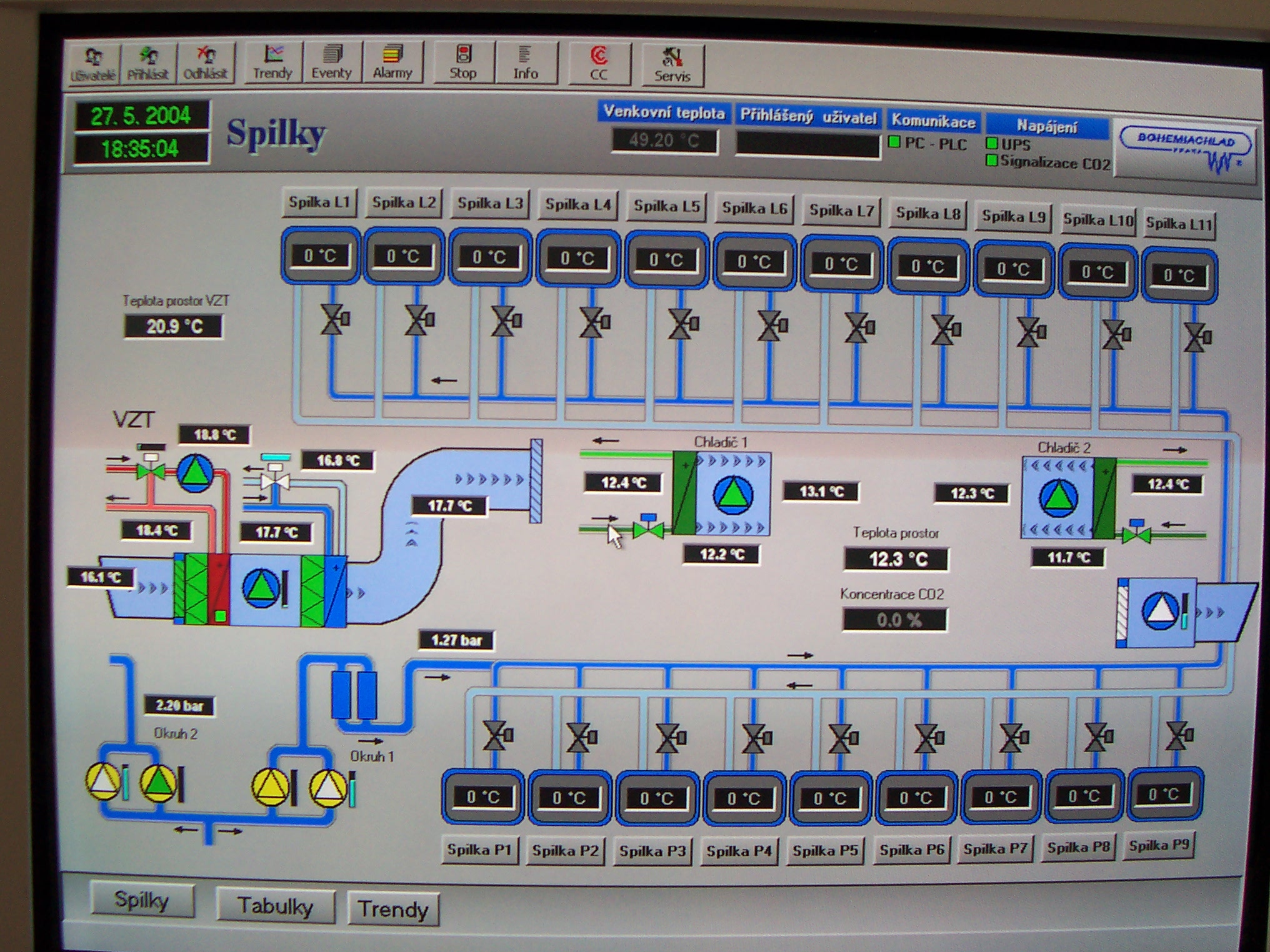
Task: Switch to the Spilky bottom tab
Action: [x=142, y=901]
